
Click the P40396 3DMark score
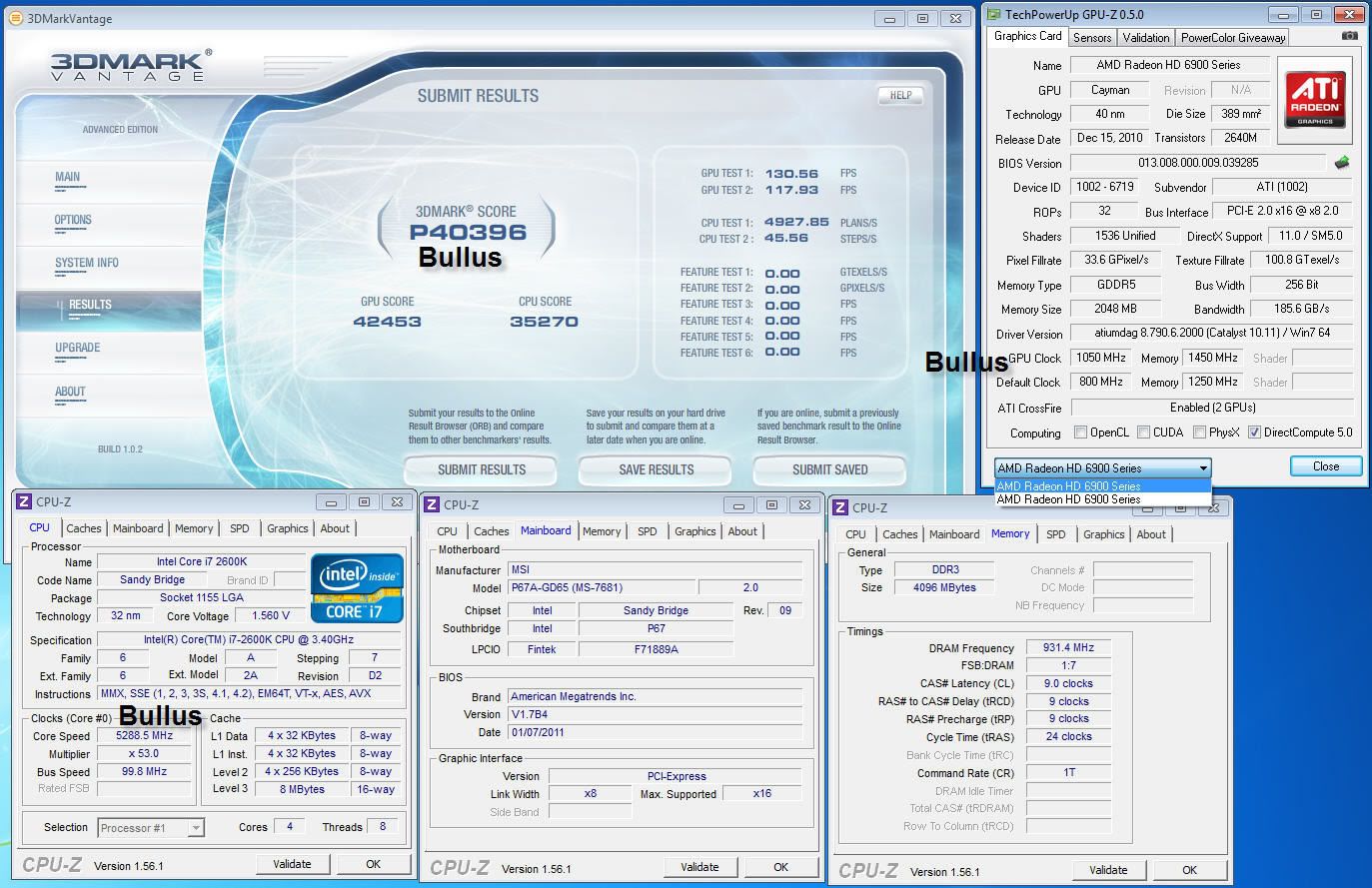click(x=468, y=233)
